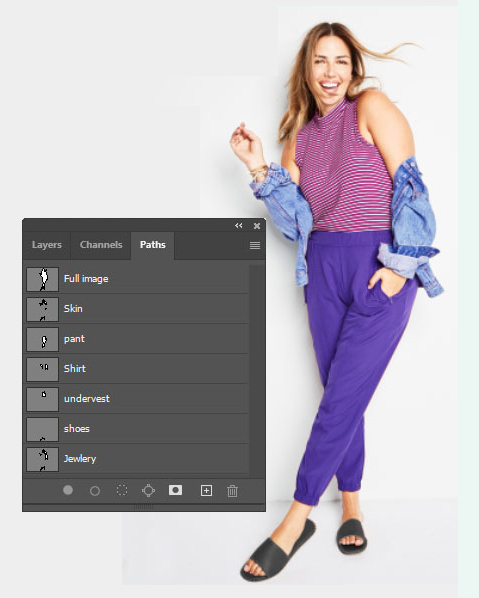Click the shoes path thumbnail

tap(43, 429)
